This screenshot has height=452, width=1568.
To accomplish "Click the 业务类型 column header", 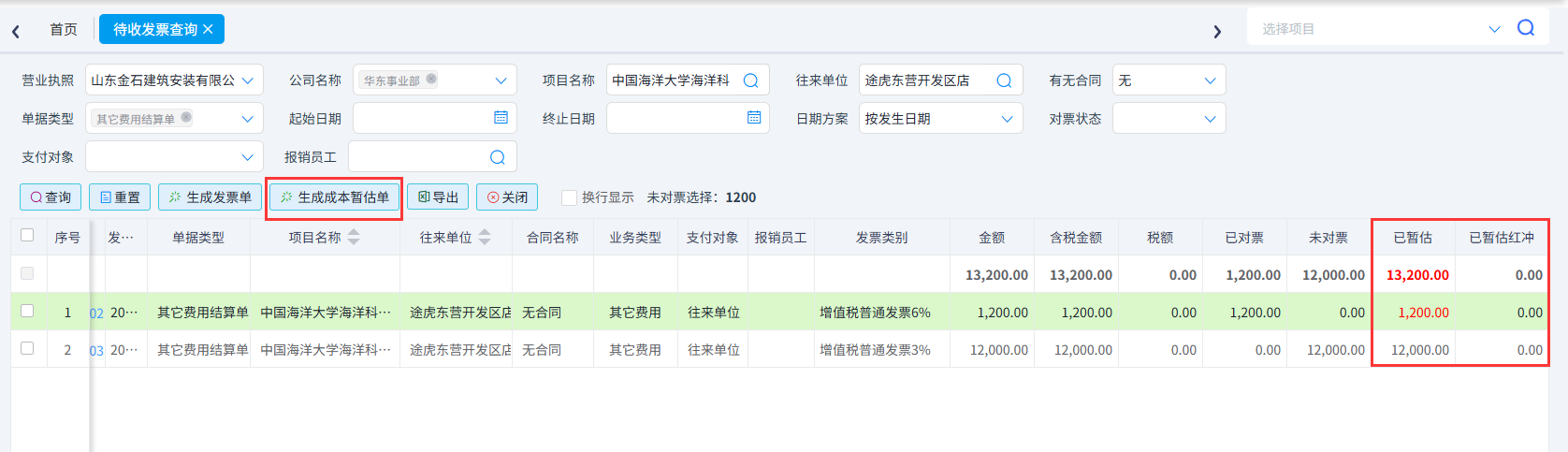I will pyautogui.click(x=635, y=238).
